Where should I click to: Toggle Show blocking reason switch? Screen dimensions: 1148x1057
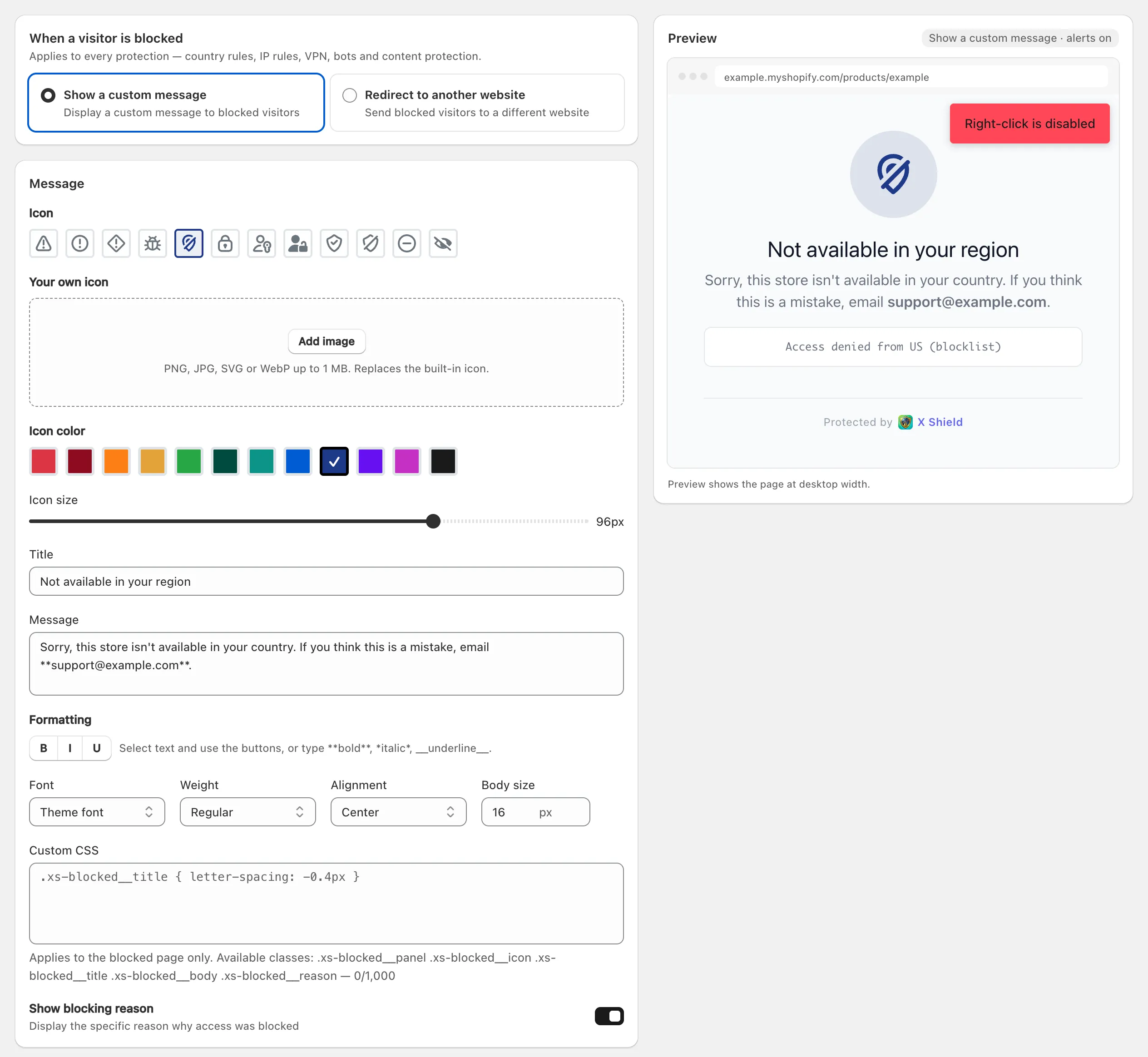pyautogui.click(x=609, y=1017)
